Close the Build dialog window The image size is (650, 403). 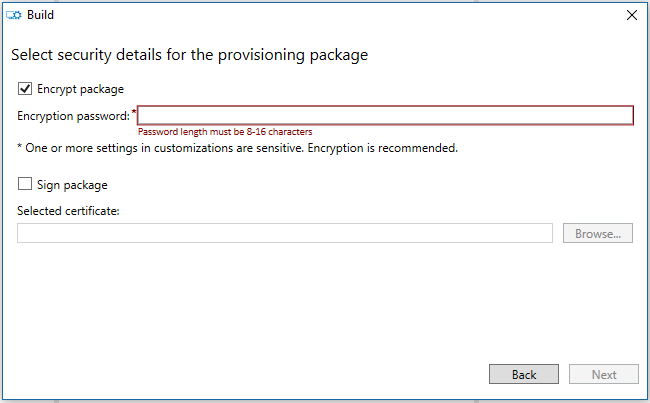pyautogui.click(x=631, y=15)
